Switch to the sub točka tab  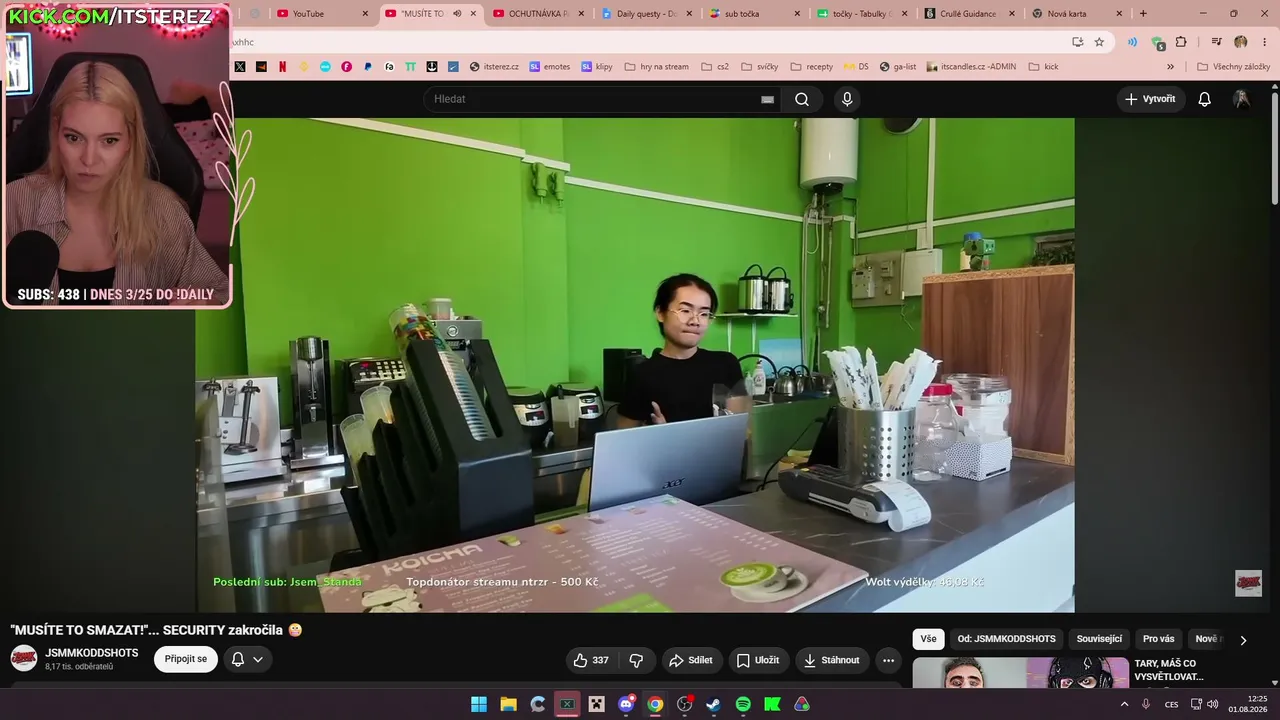click(x=753, y=14)
